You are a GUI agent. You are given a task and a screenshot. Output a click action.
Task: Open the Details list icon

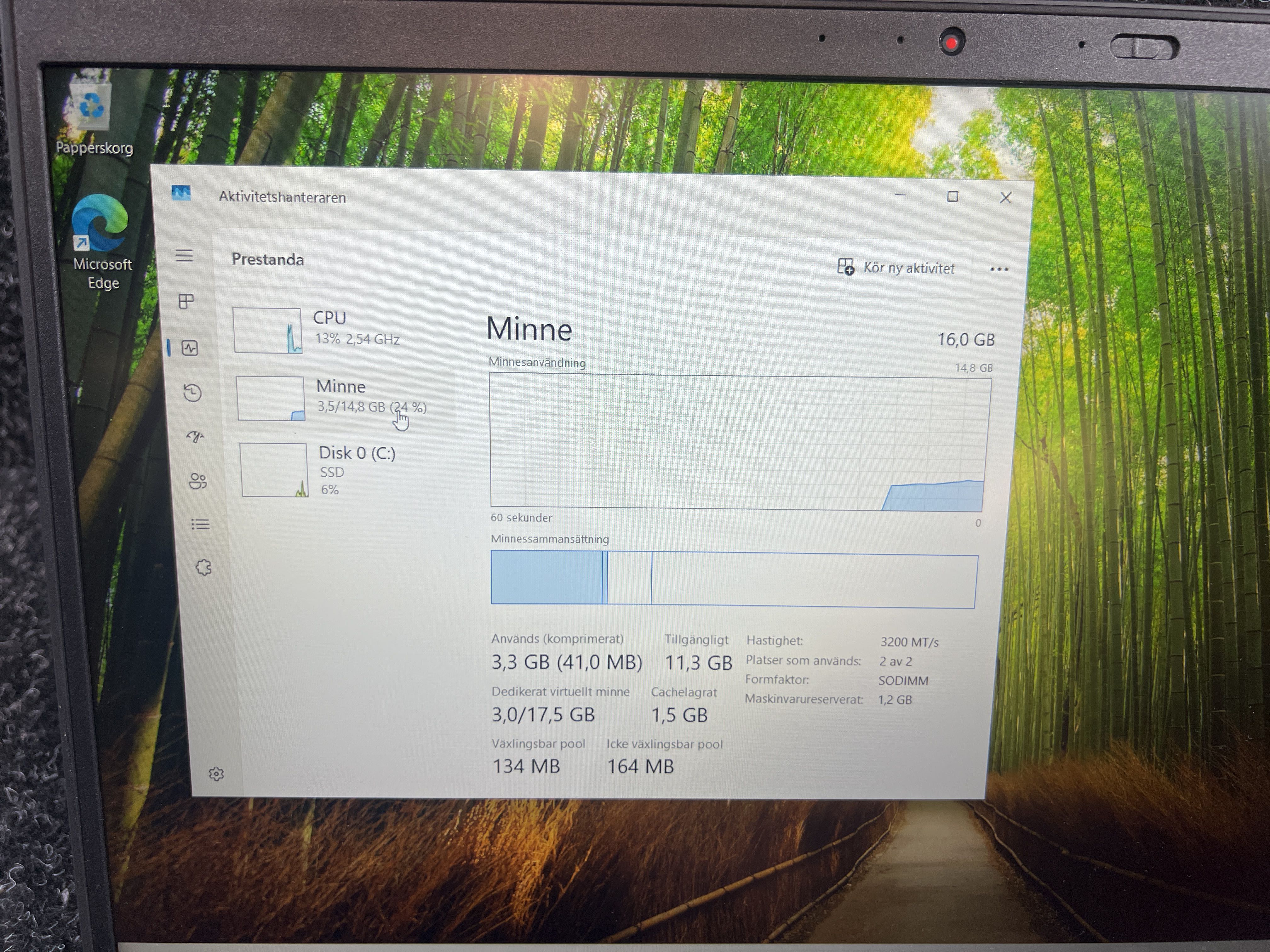tap(200, 524)
